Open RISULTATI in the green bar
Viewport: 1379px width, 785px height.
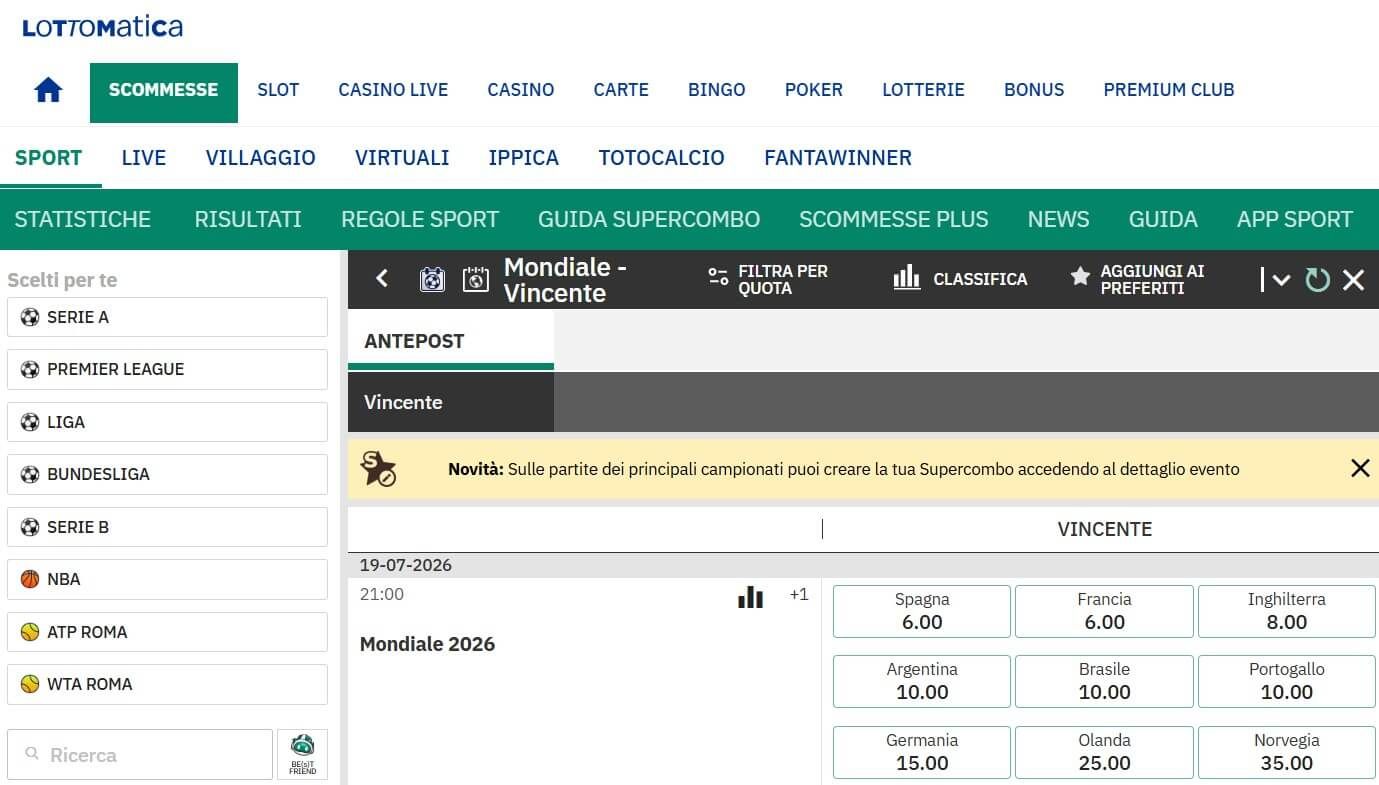coord(248,219)
